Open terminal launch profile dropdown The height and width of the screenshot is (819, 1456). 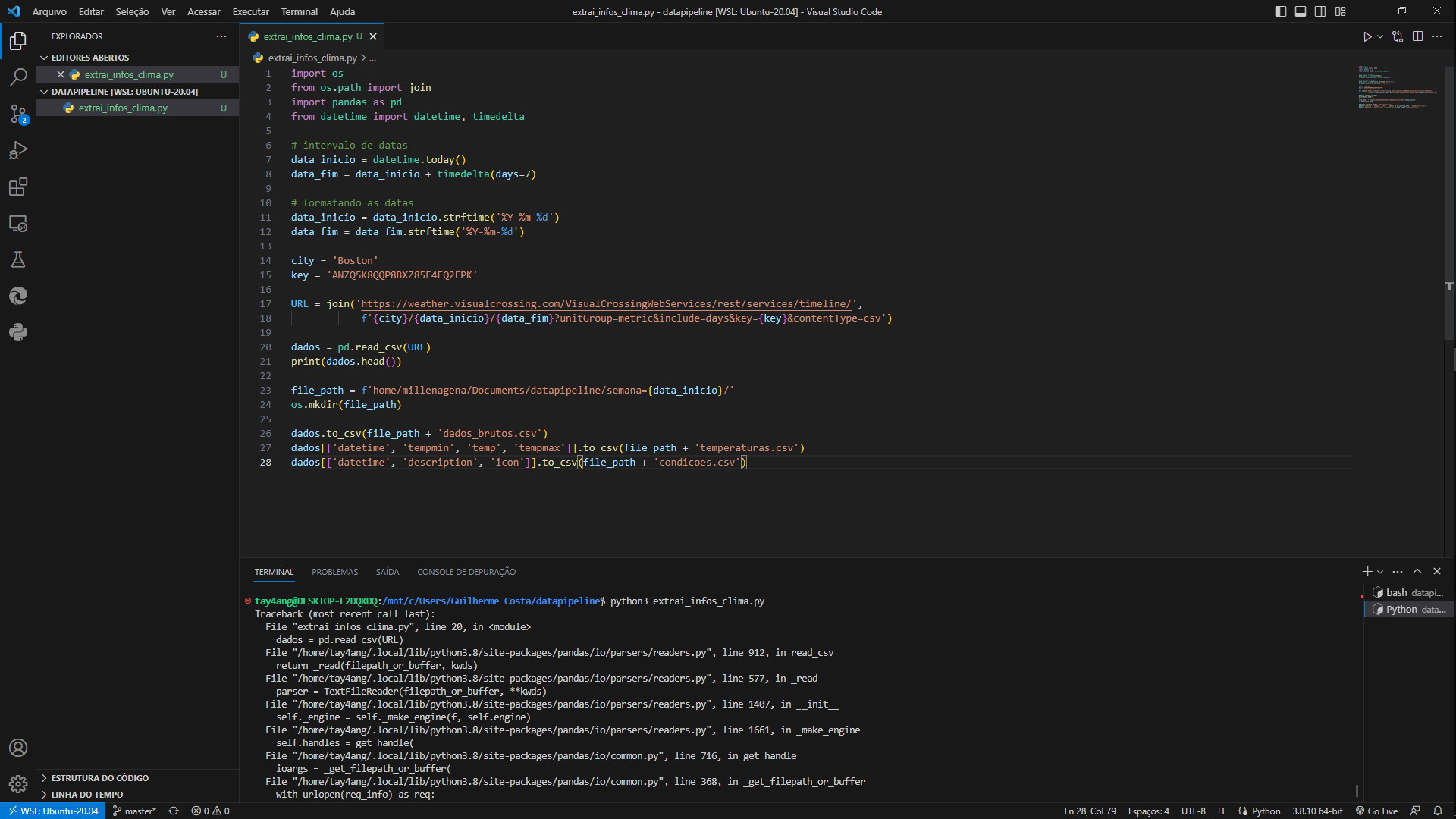pyautogui.click(x=1380, y=572)
